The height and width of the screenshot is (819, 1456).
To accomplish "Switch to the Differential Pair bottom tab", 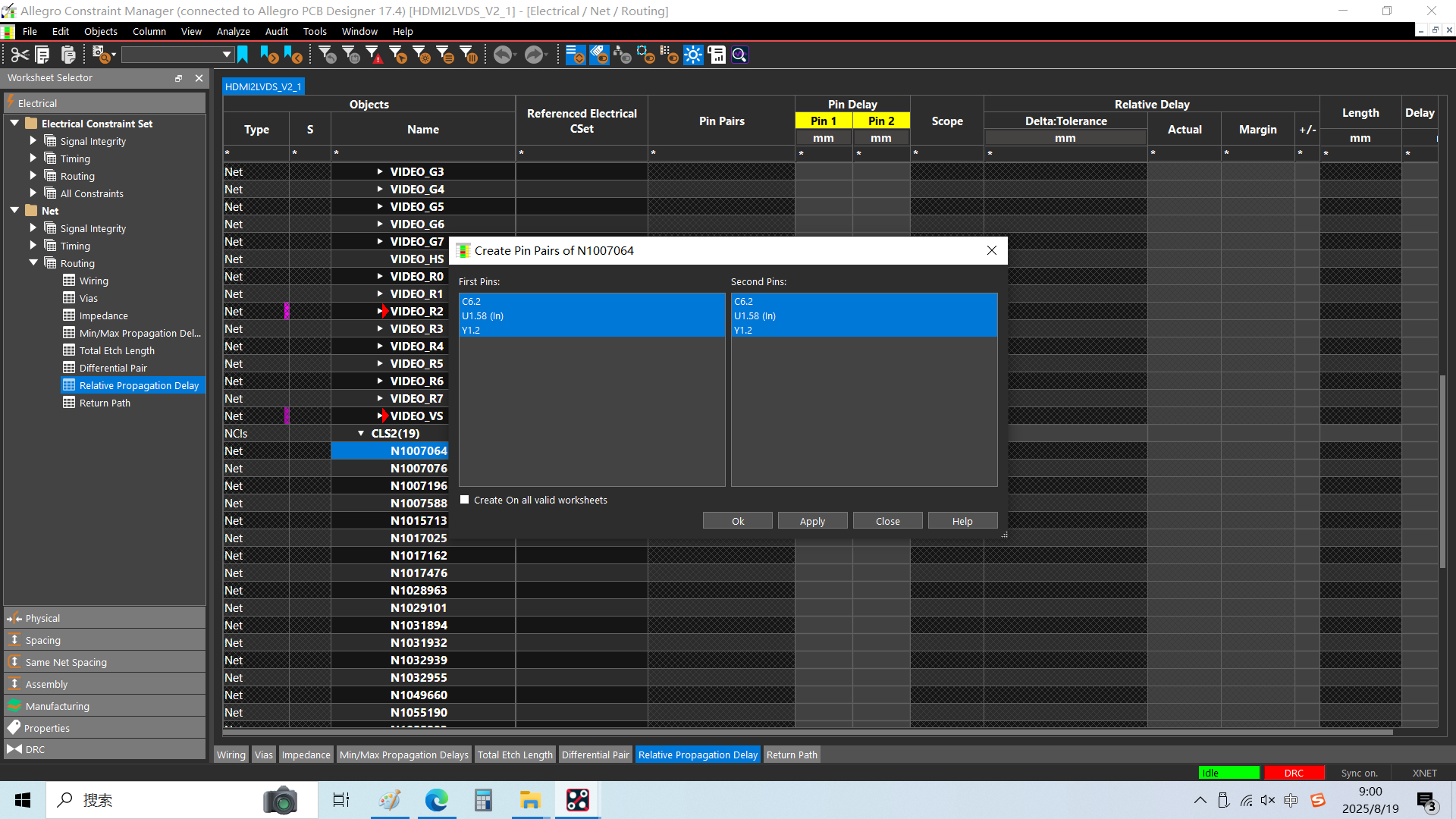I will coord(595,755).
